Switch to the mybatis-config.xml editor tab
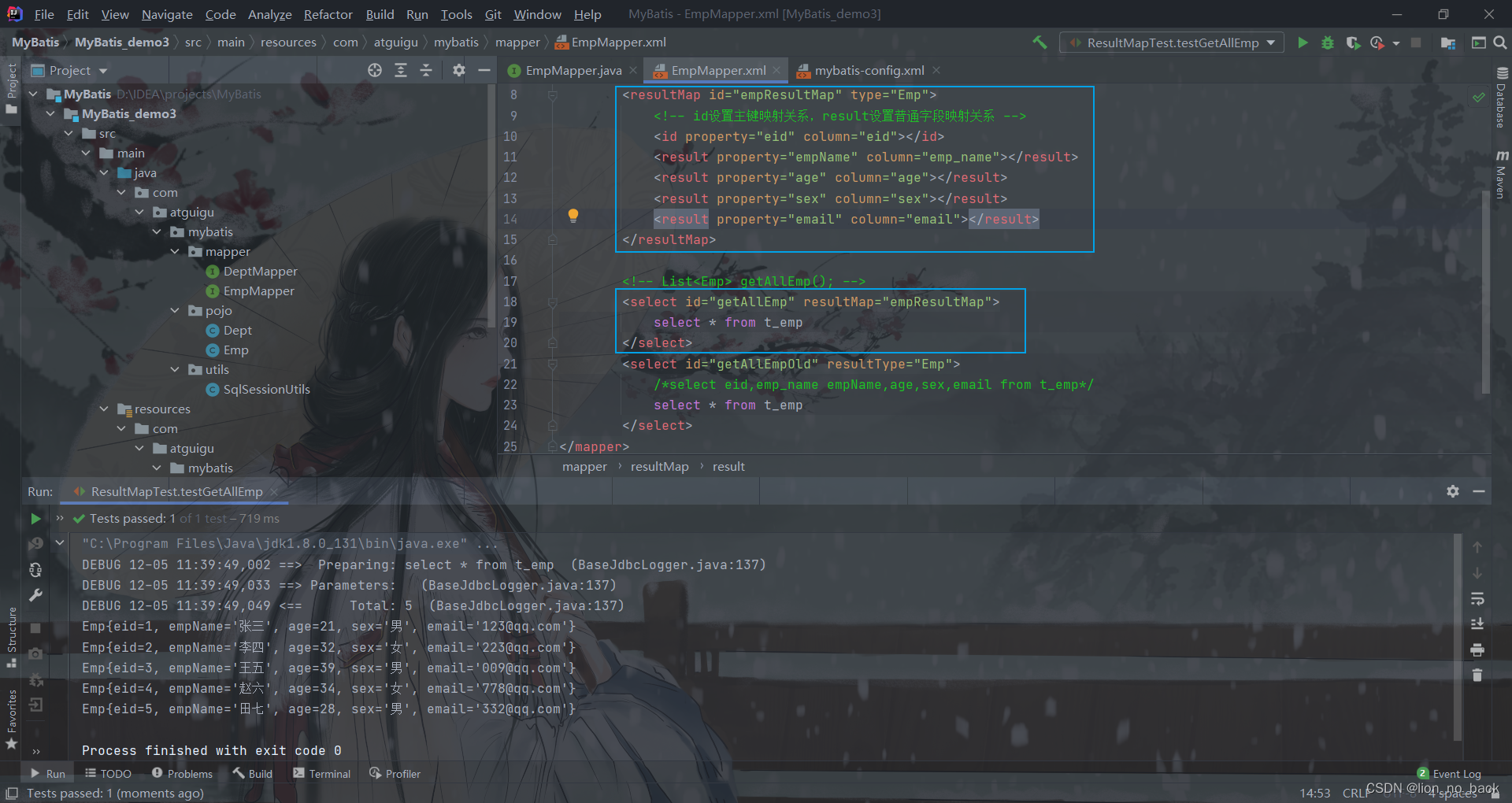1512x803 pixels. click(x=869, y=71)
